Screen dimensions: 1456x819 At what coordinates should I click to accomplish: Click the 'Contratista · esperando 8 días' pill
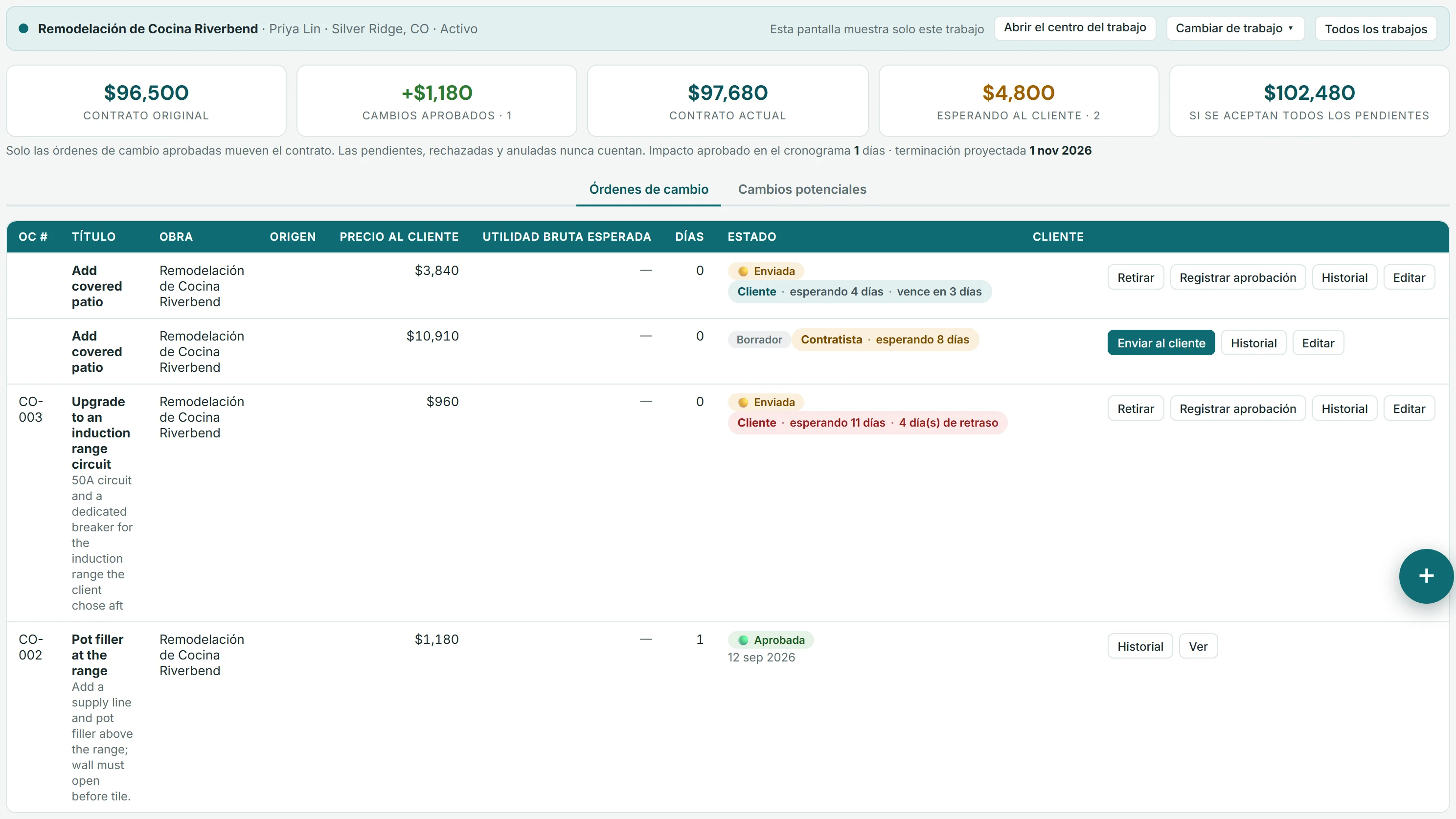coord(885,340)
